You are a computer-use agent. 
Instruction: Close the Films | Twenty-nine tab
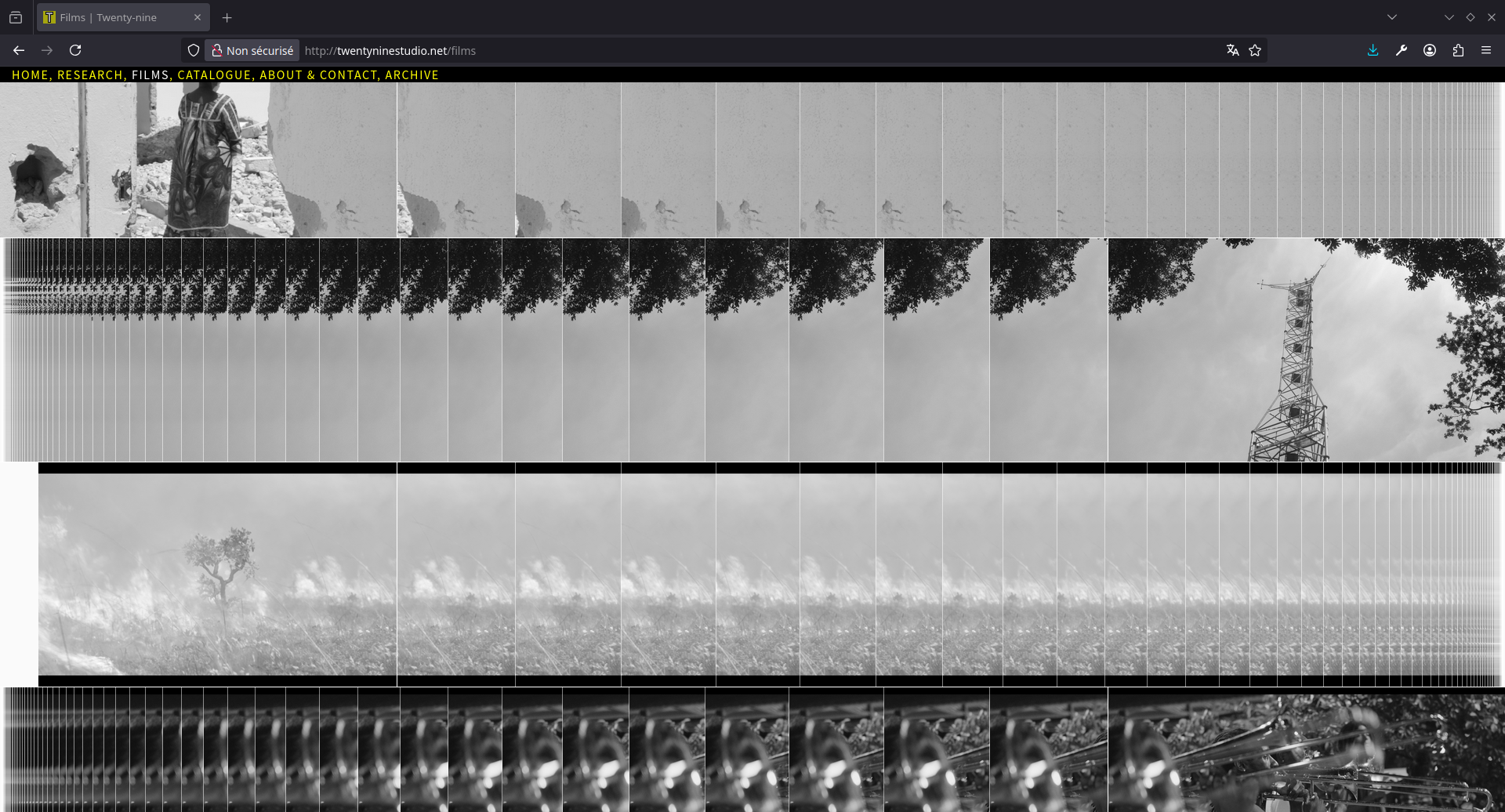click(x=198, y=17)
